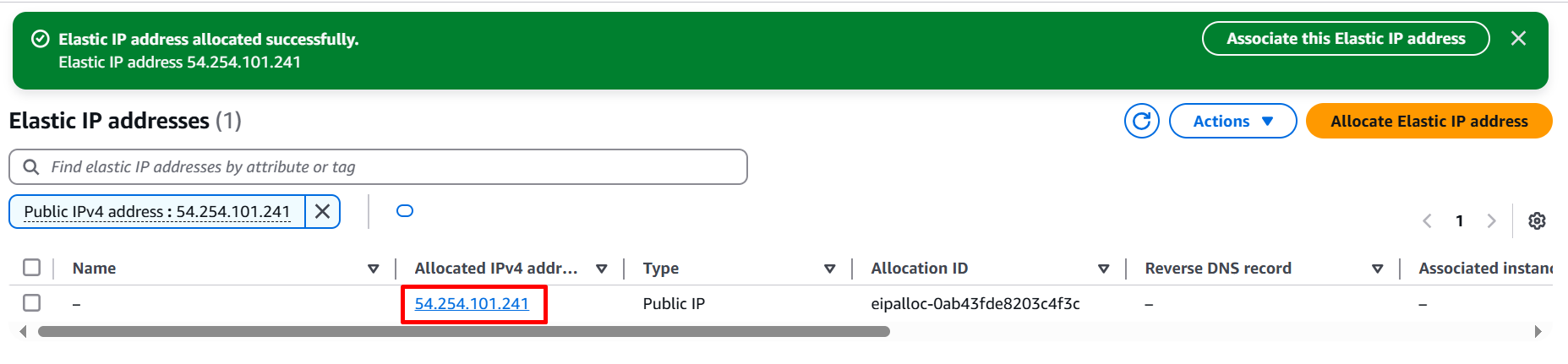Viewport: 1568px width, 364px height.
Task: Remove the Public IPv4 address filter chip
Action: [x=322, y=211]
